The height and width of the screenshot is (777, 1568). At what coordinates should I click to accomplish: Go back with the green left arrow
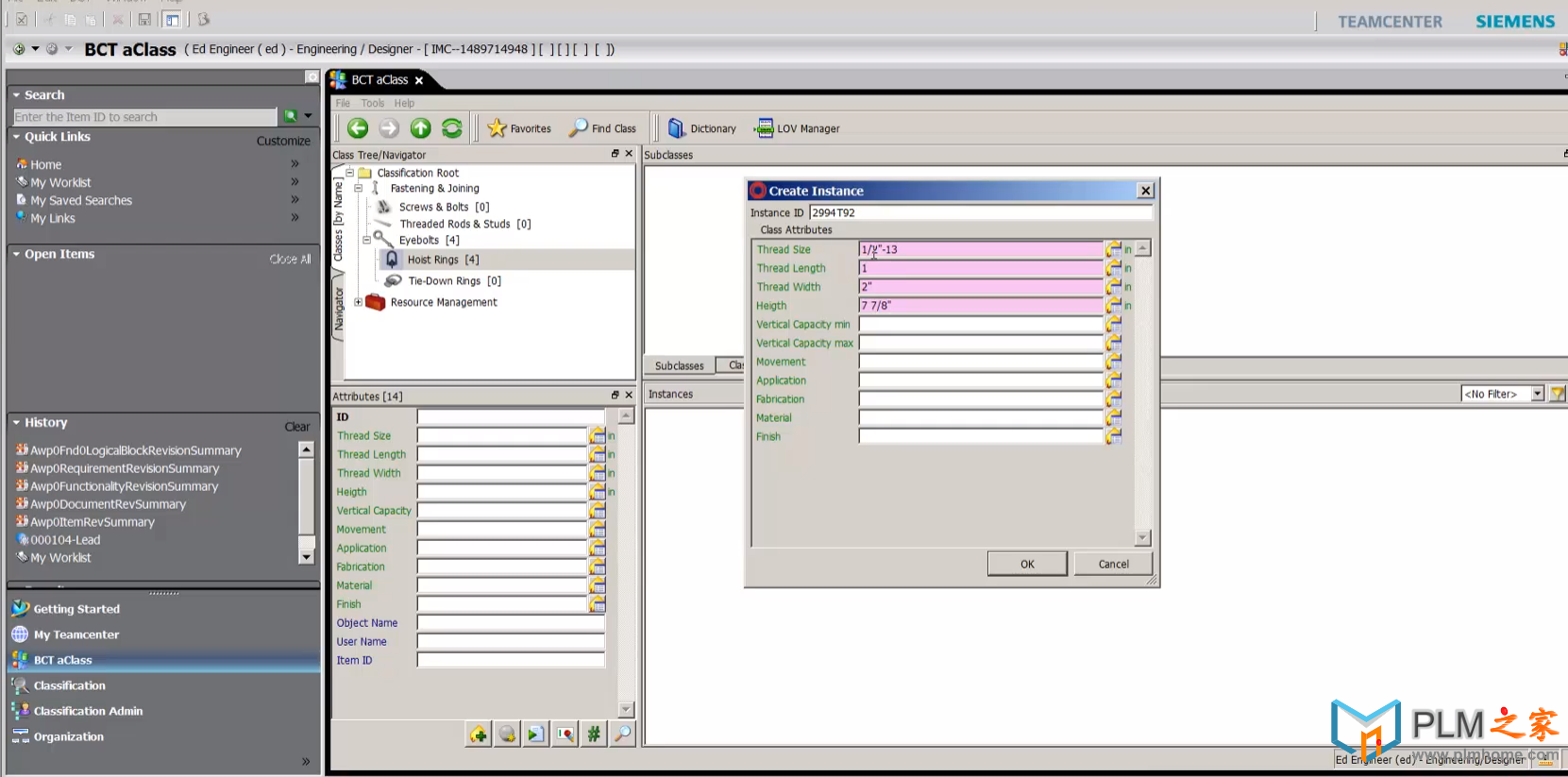pos(358,128)
